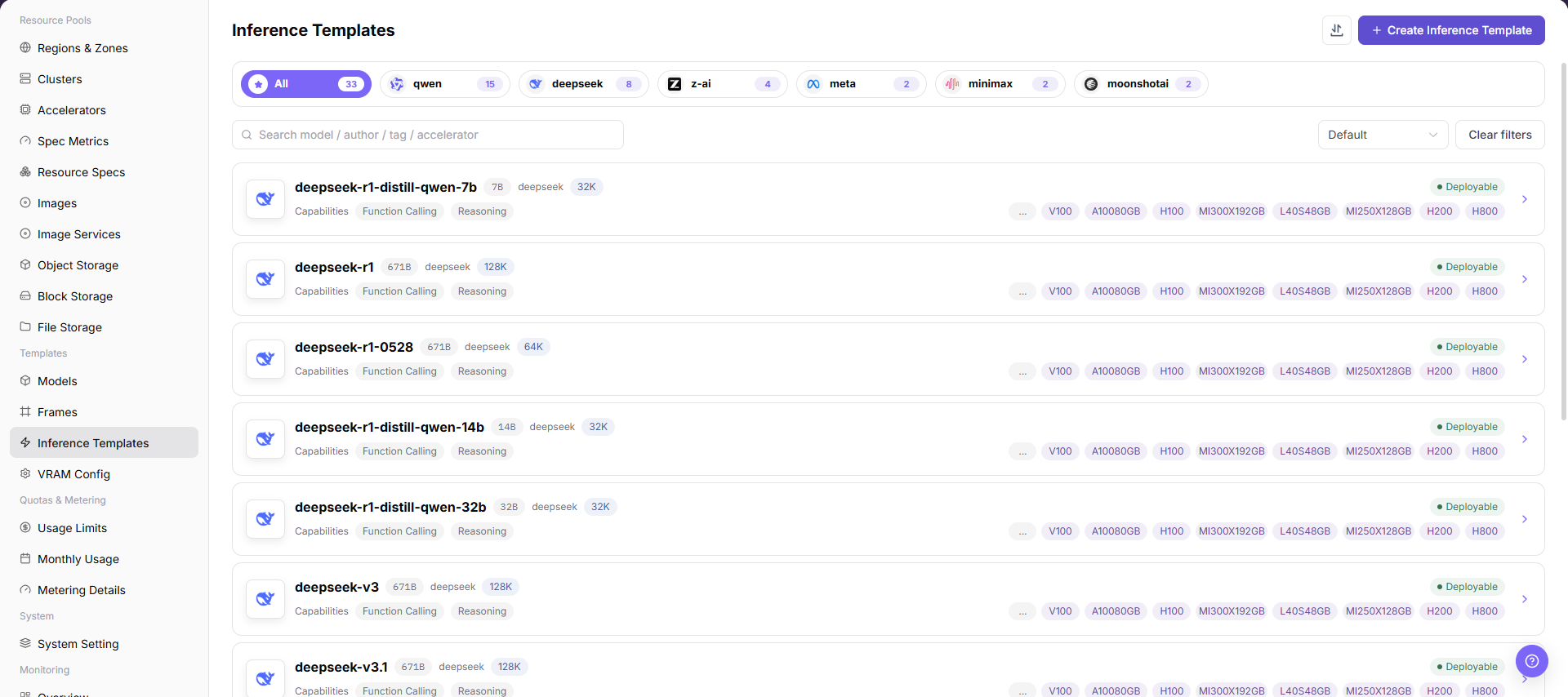Show more accelerators for deepseek-r1-distill-qwen-7b

1022,211
